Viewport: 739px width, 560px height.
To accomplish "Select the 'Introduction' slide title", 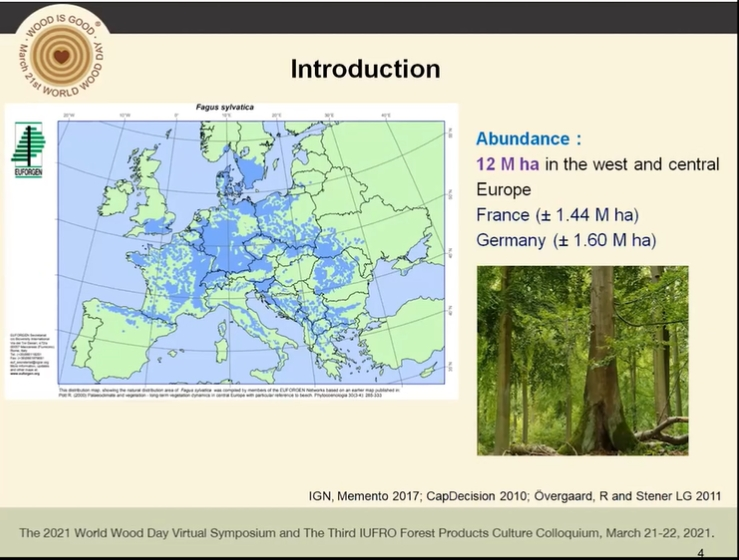I will click(366, 69).
